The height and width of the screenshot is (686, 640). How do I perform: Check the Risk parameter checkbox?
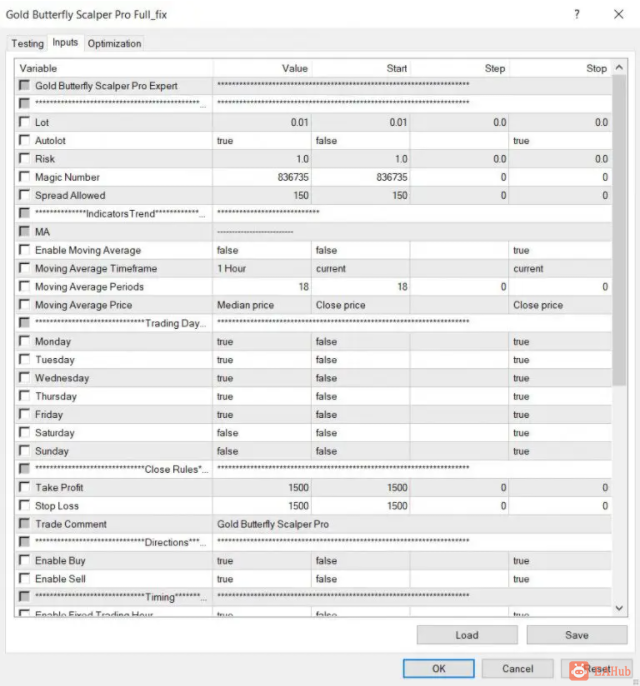coord(24,158)
